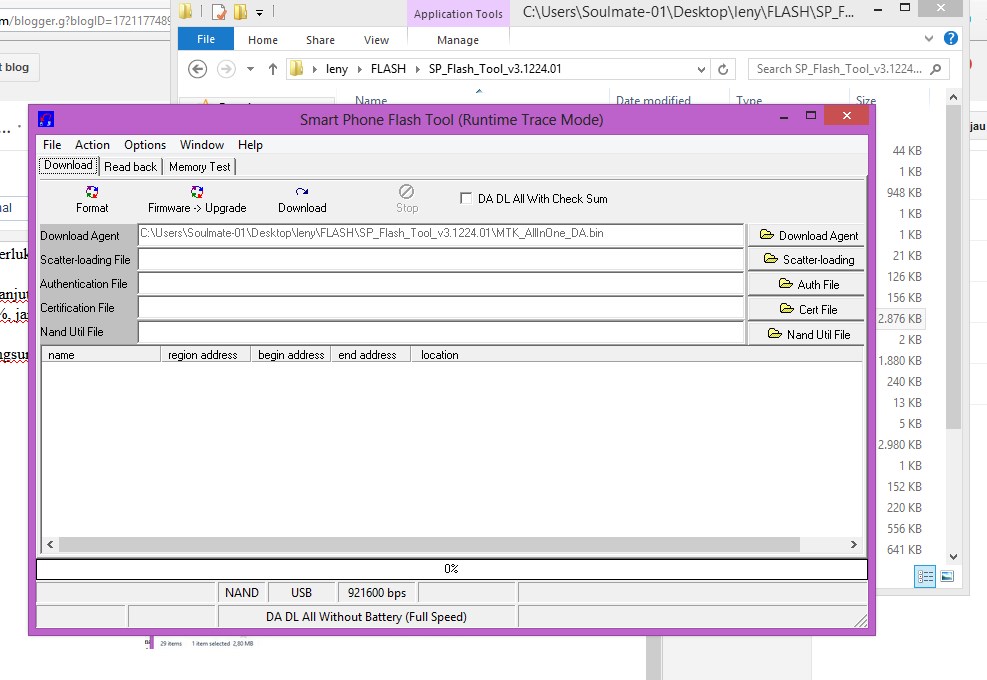
Task: Switch to the Read back tab
Action: (130, 167)
